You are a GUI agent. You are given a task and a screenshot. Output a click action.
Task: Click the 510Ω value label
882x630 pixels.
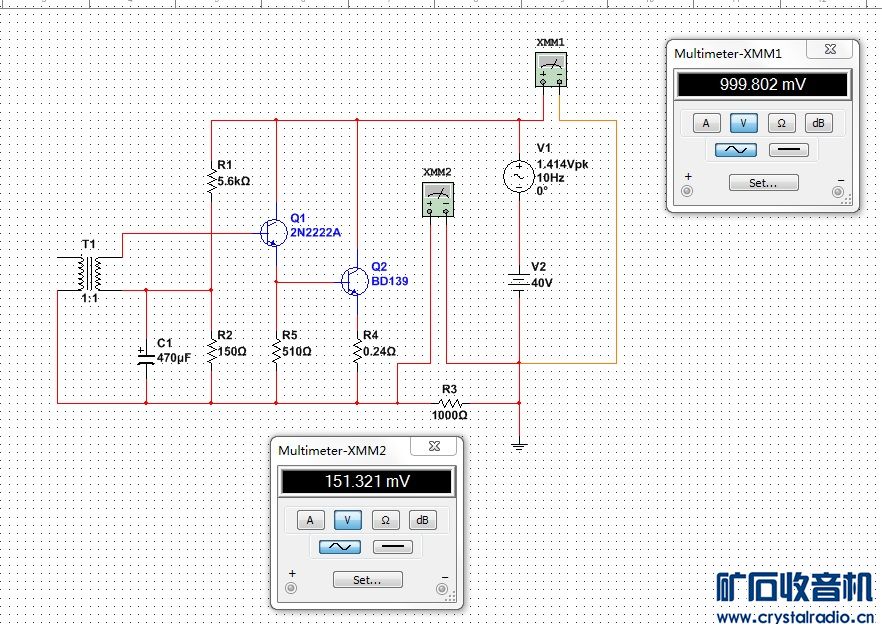tap(297, 352)
